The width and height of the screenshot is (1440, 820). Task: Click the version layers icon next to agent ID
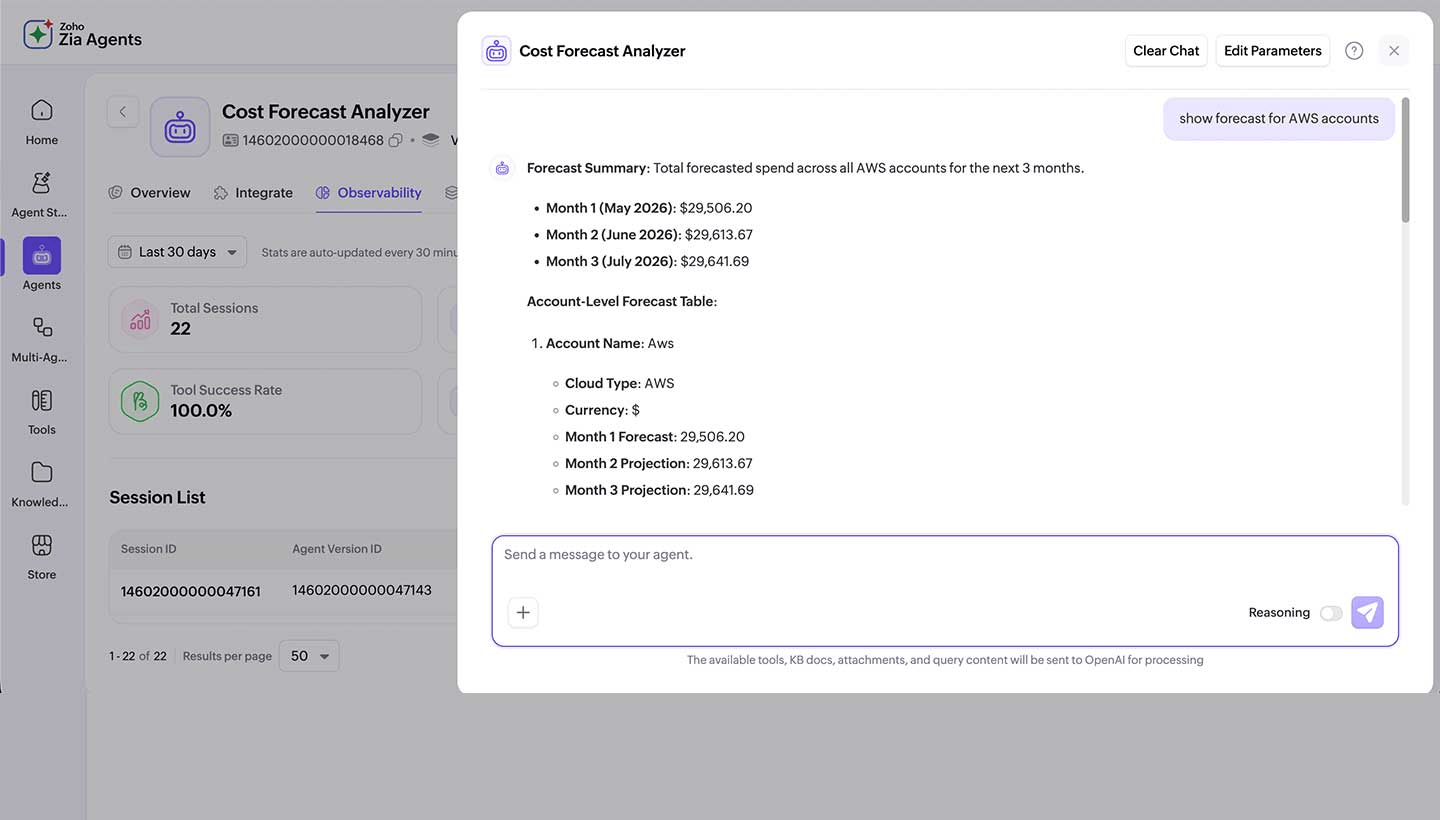431,140
